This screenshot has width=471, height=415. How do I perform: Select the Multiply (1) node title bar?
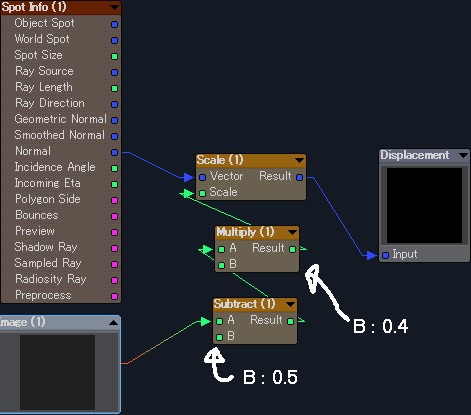[x=257, y=232]
